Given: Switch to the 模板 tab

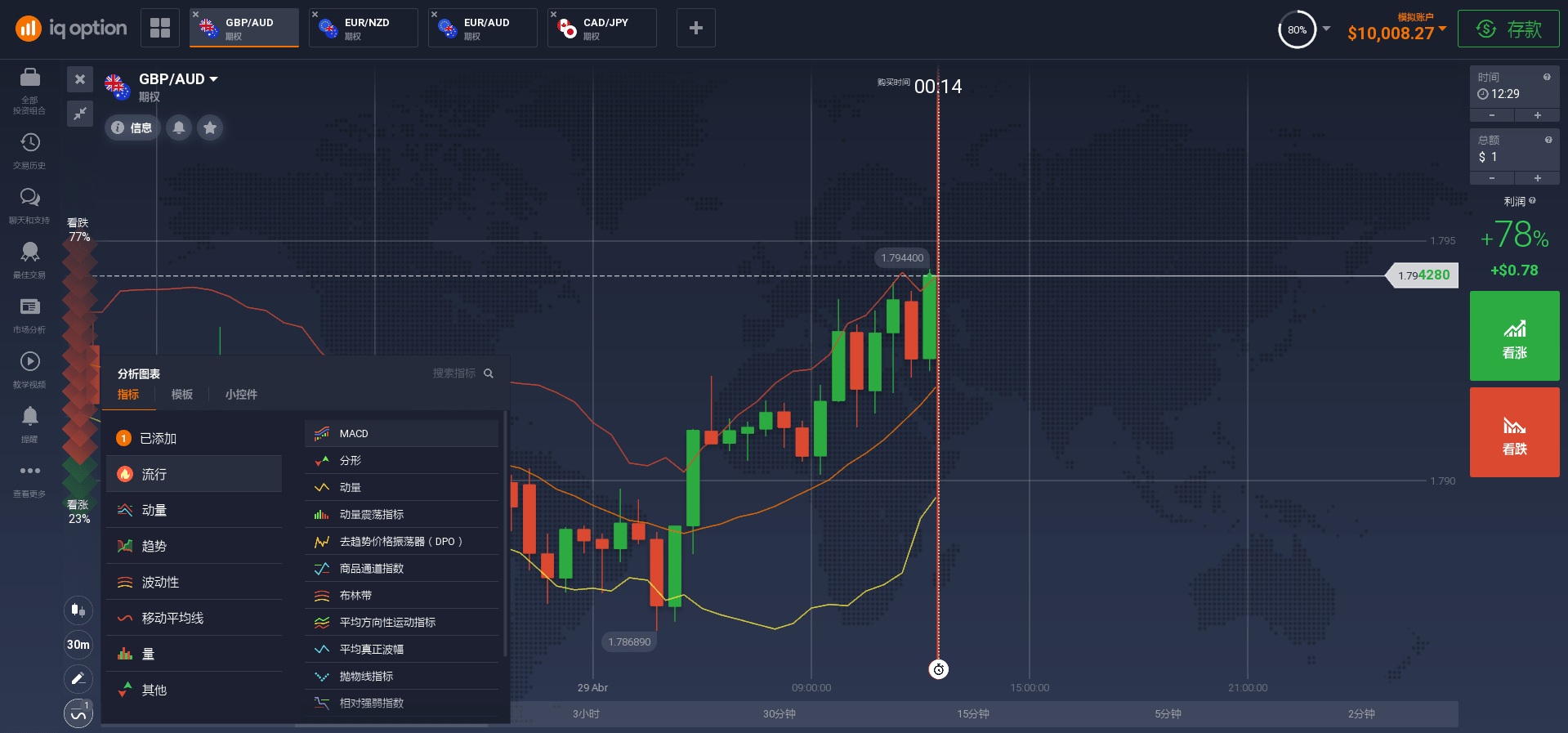Looking at the screenshot, I should tap(182, 395).
